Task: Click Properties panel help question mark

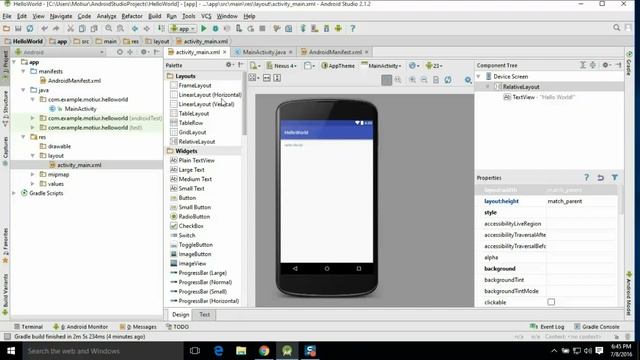Action: (x=587, y=178)
